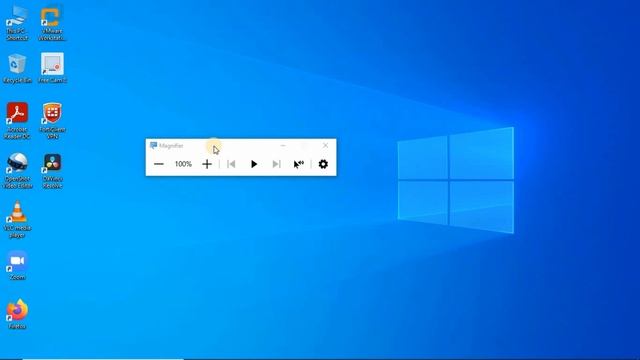Choose Read from here cursor icon
Image resolution: width=640 pixels, height=360 pixels.
pos(299,164)
